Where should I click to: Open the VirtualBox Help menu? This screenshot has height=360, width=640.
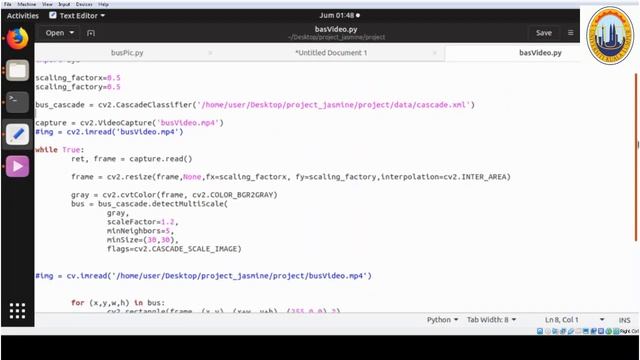(x=103, y=4)
